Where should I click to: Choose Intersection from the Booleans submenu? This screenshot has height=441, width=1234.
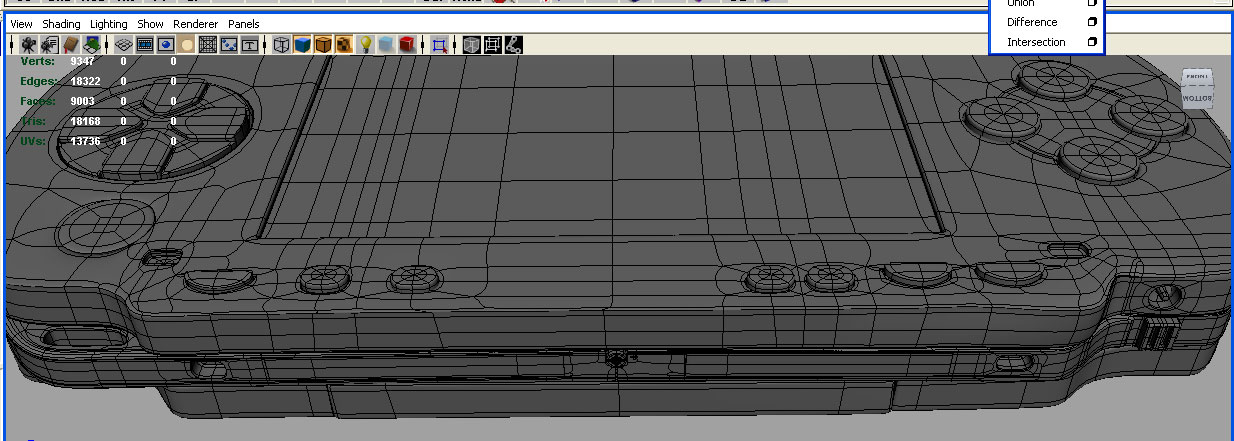(x=1036, y=42)
